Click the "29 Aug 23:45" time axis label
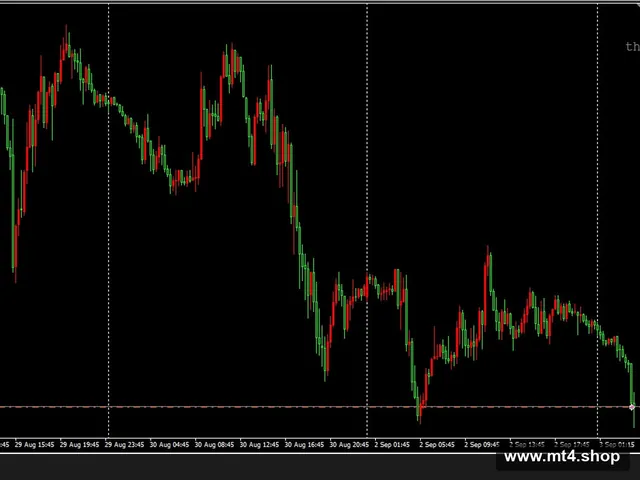640x480 pixels. click(x=124, y=444)
